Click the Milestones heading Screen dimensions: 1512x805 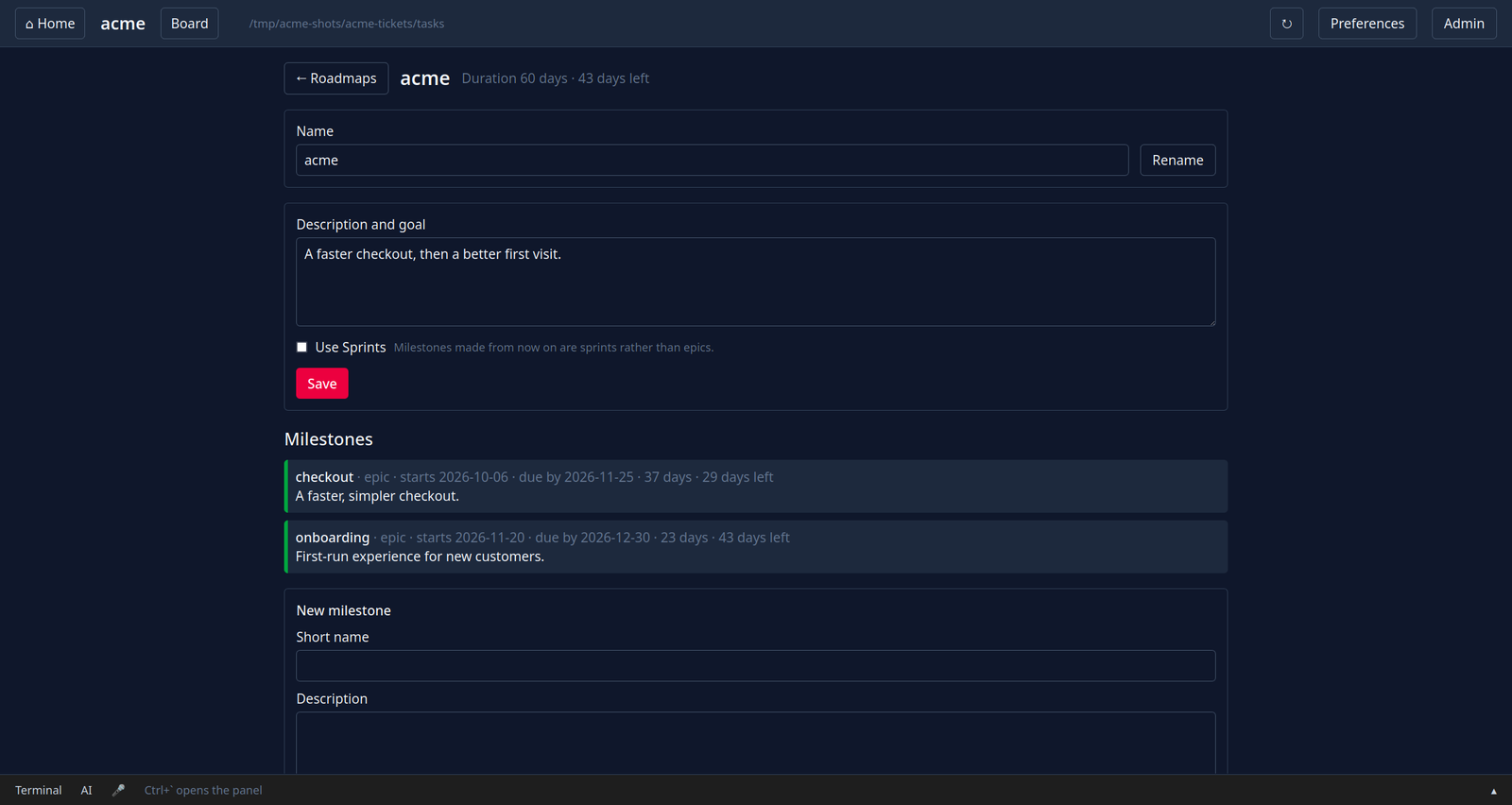pyautogui.click(x=329, y=439)
